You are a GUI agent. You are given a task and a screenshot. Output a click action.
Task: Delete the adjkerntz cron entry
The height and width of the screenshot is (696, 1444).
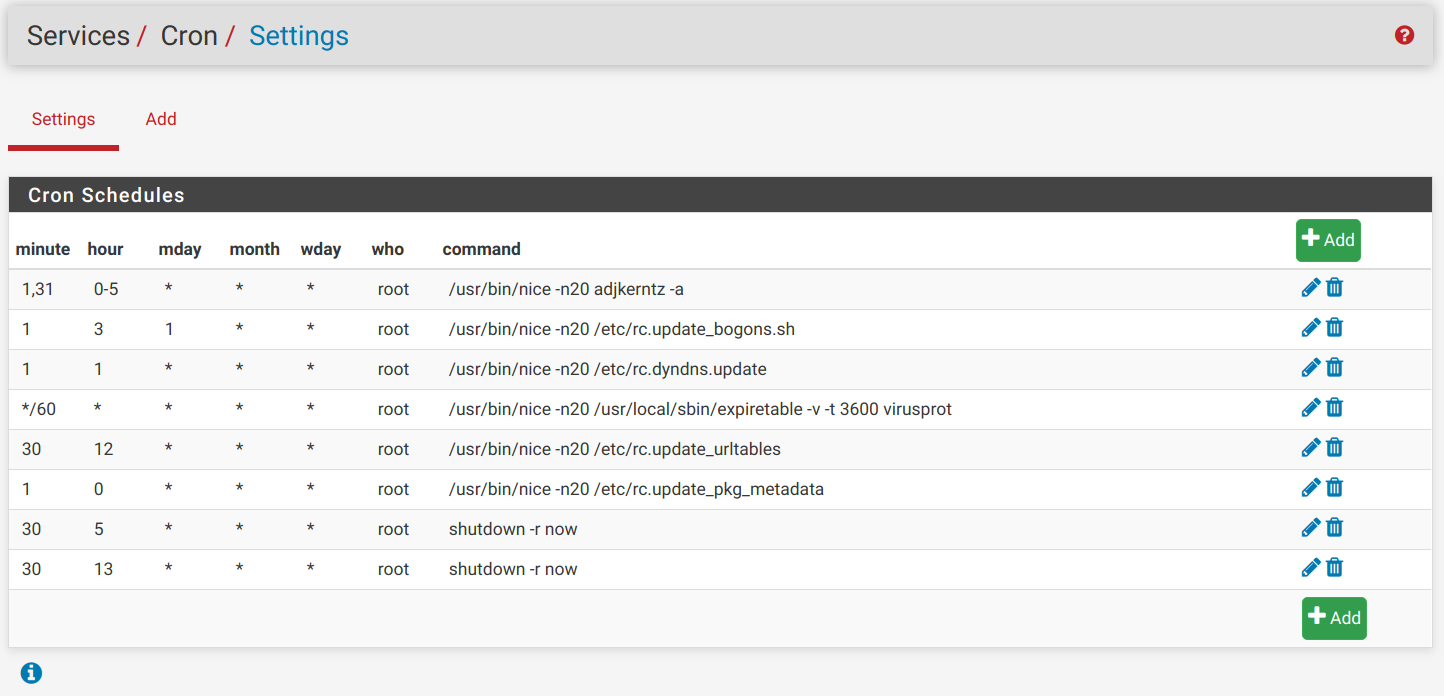[1335, 288]
